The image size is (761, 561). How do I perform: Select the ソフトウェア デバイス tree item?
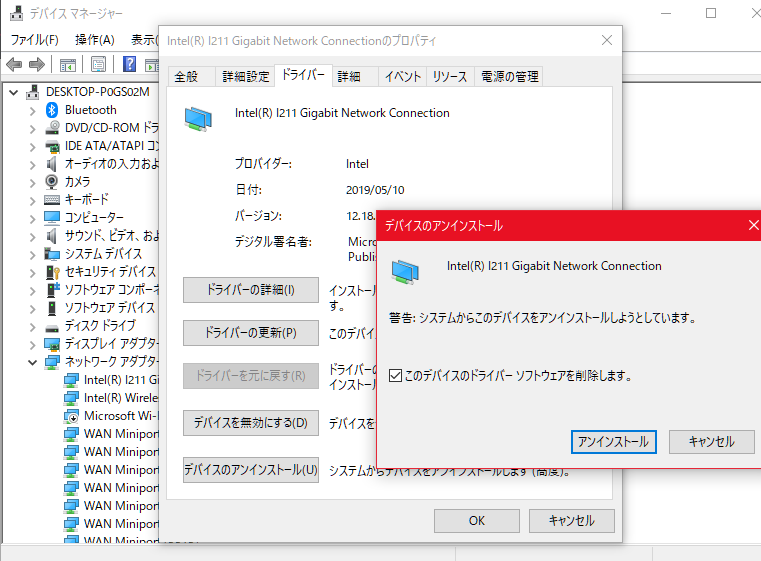100,308
